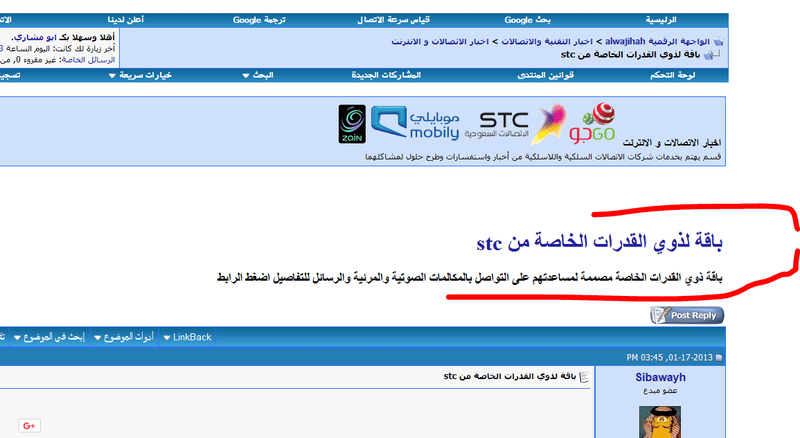
Task: Open قوانين المنتدى in the navbar
Action: tap(545, 75)
